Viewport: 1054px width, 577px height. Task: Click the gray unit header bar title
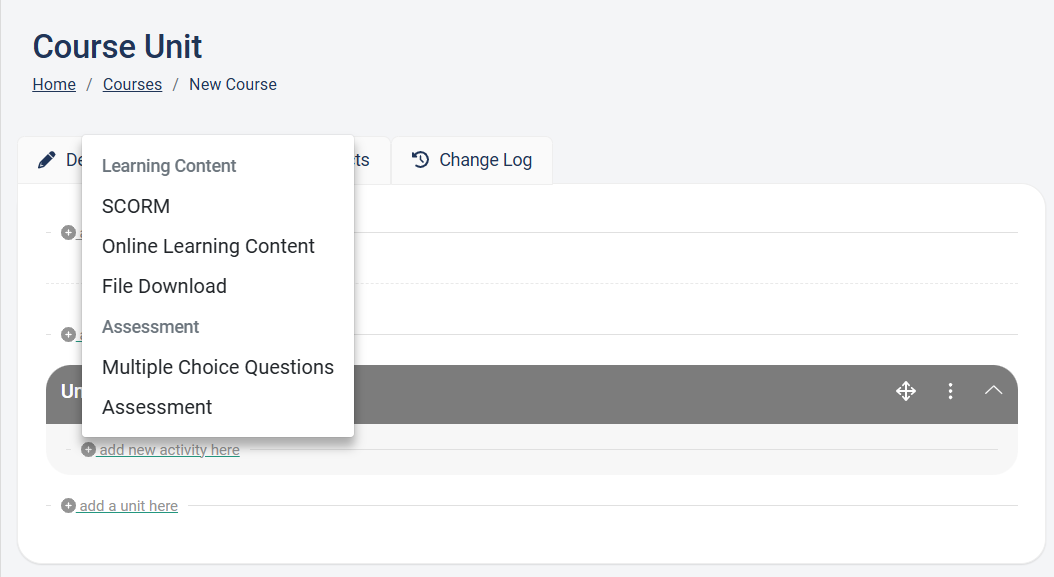pyautogui.click(x=70, y=392)
